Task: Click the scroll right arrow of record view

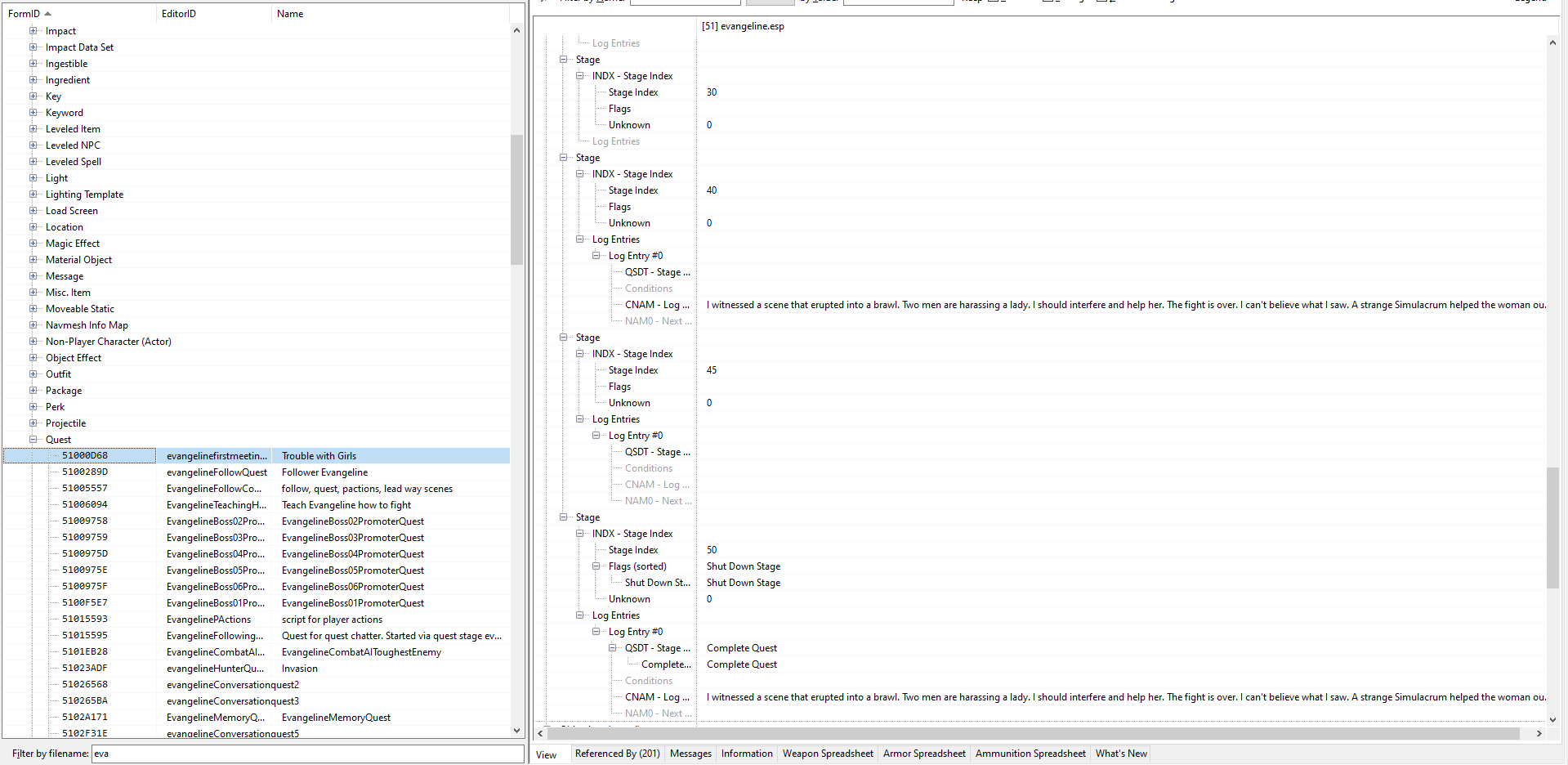Action: click(1539, 733)
